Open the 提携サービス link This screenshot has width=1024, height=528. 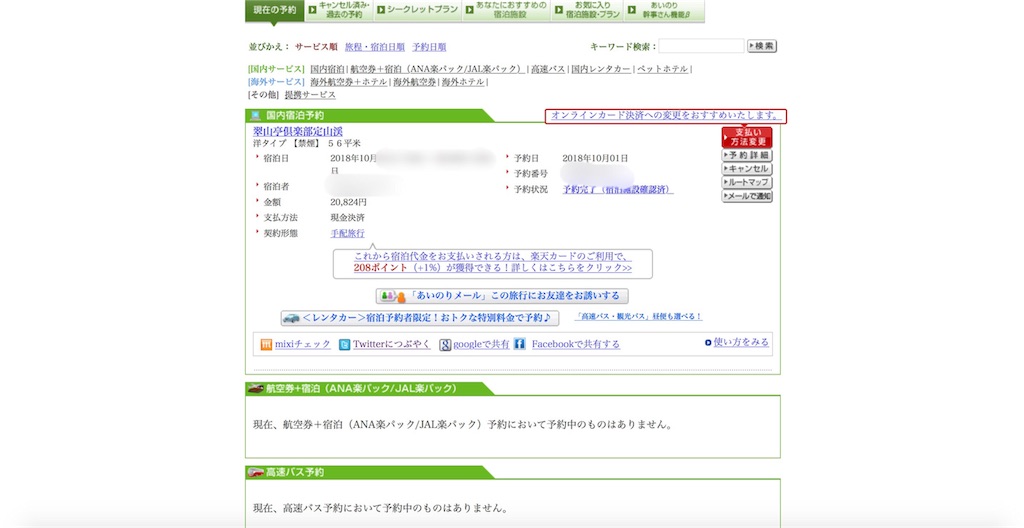tap(310, 95)
